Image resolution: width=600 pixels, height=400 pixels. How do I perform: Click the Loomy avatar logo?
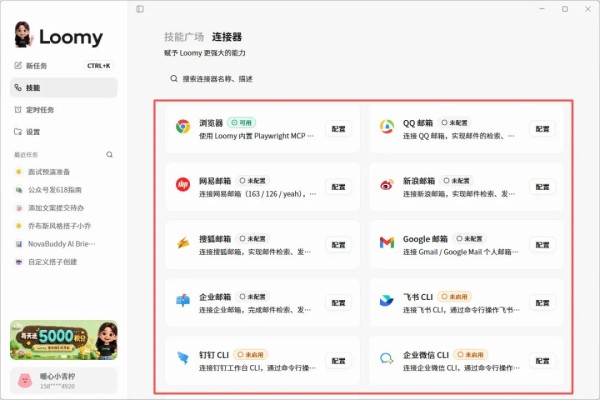pos(23,34)
